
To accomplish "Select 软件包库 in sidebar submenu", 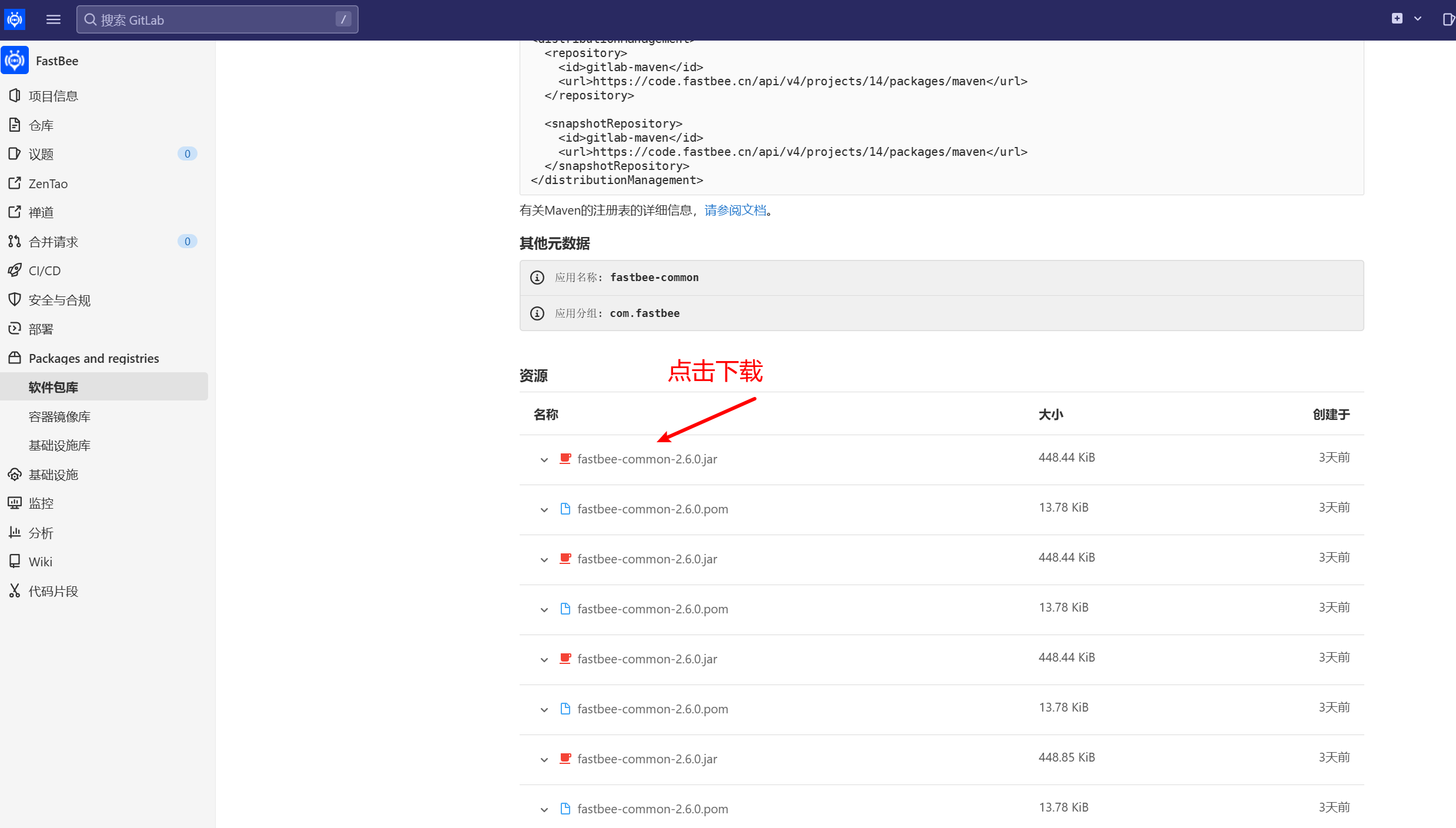I will point(105,387).
